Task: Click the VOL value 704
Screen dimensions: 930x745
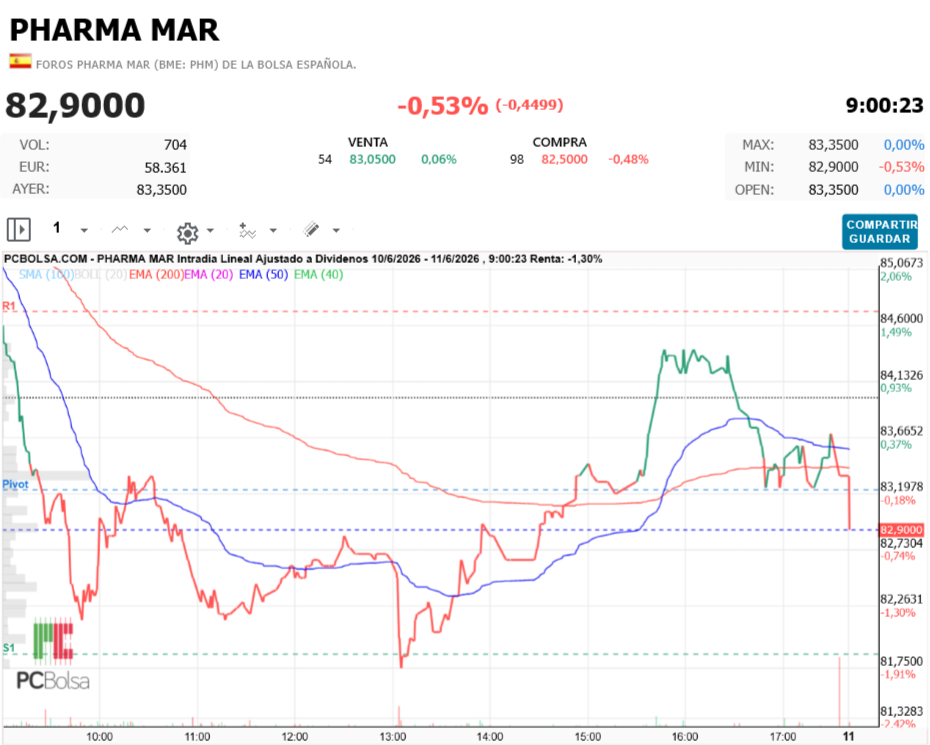Action: pos(175,145)
